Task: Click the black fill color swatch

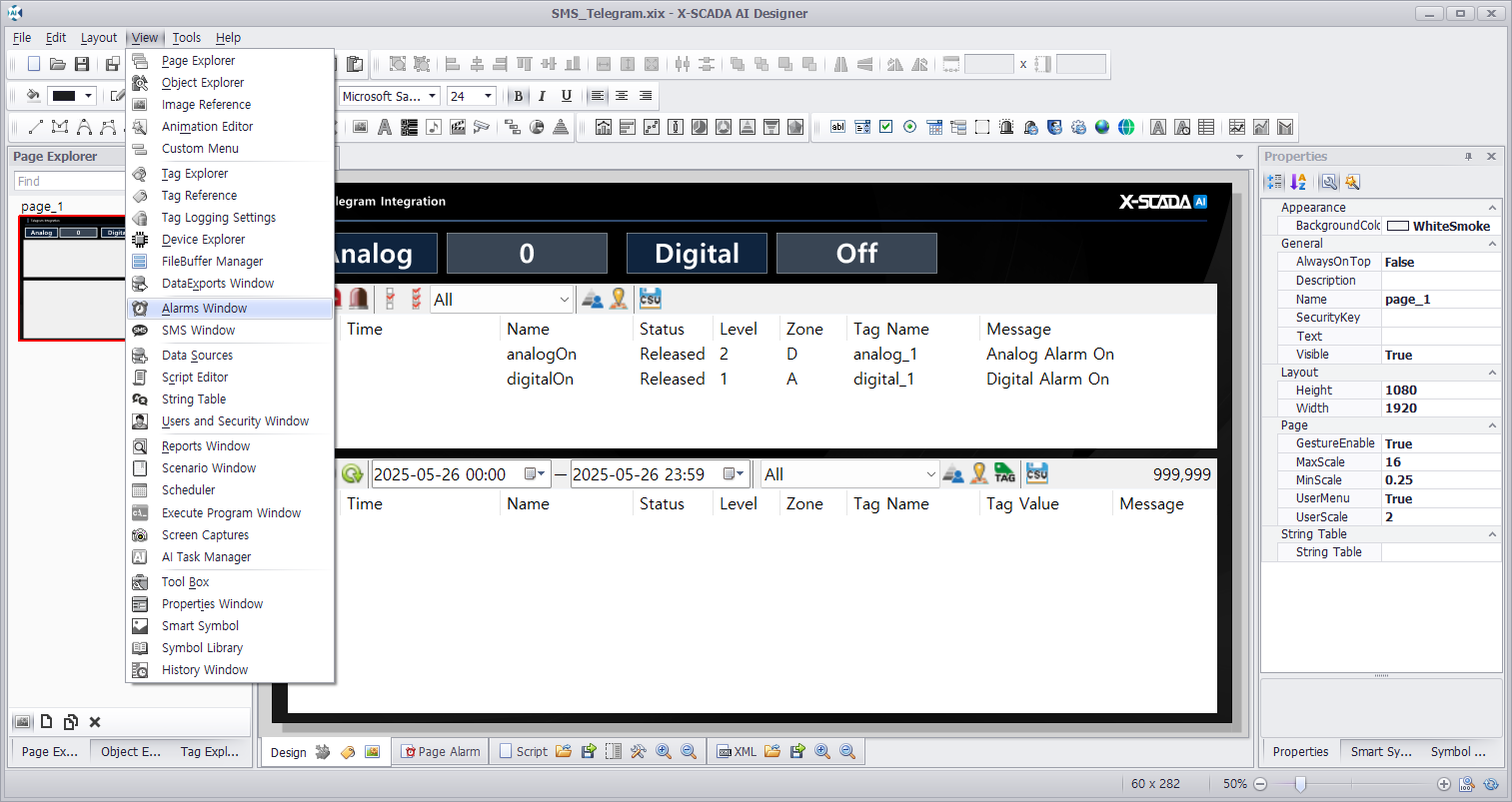Action: pyautogui.click(x=64, y=96)
